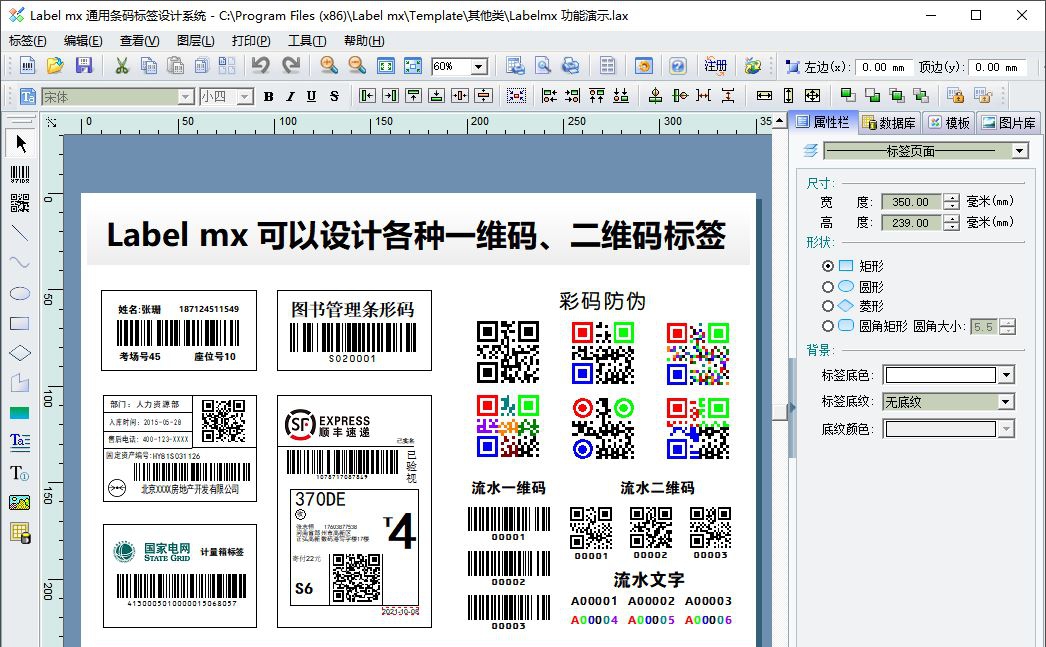This screenshot has width=1046, height=647.
Task: Select the barcode drawing tool
Action: click(18, 175)
